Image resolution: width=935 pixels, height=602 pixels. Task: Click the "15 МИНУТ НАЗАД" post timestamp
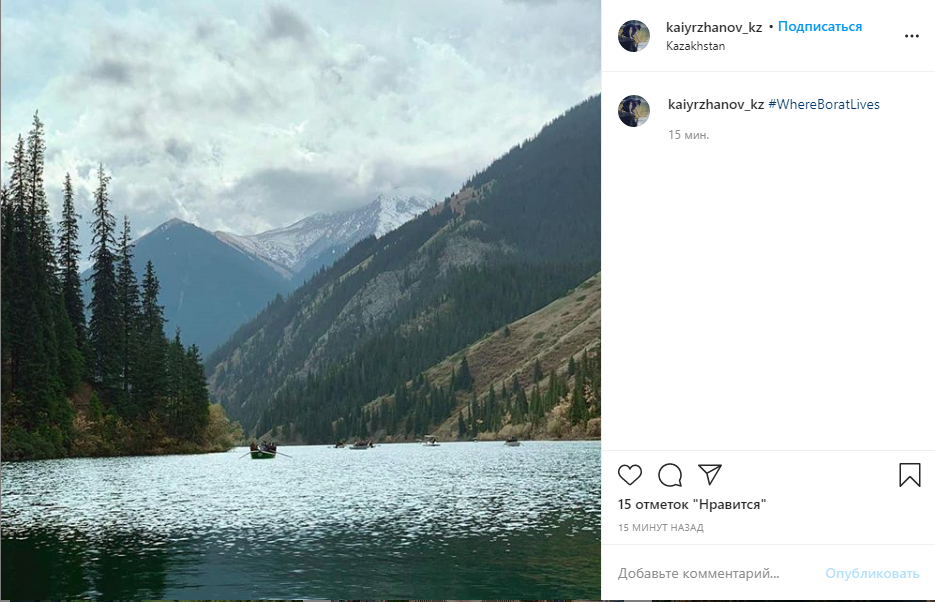tap(661, 527)
